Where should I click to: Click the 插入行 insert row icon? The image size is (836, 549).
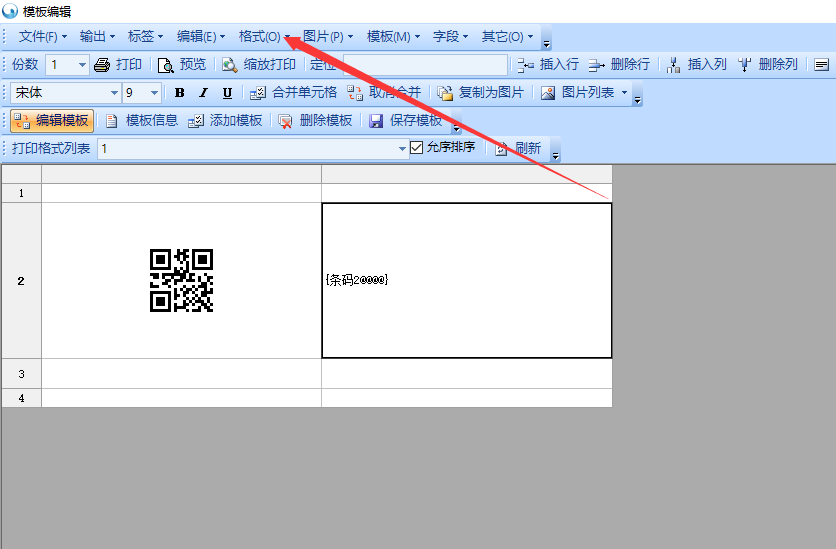pyautogui.click(x=526, y=65)
